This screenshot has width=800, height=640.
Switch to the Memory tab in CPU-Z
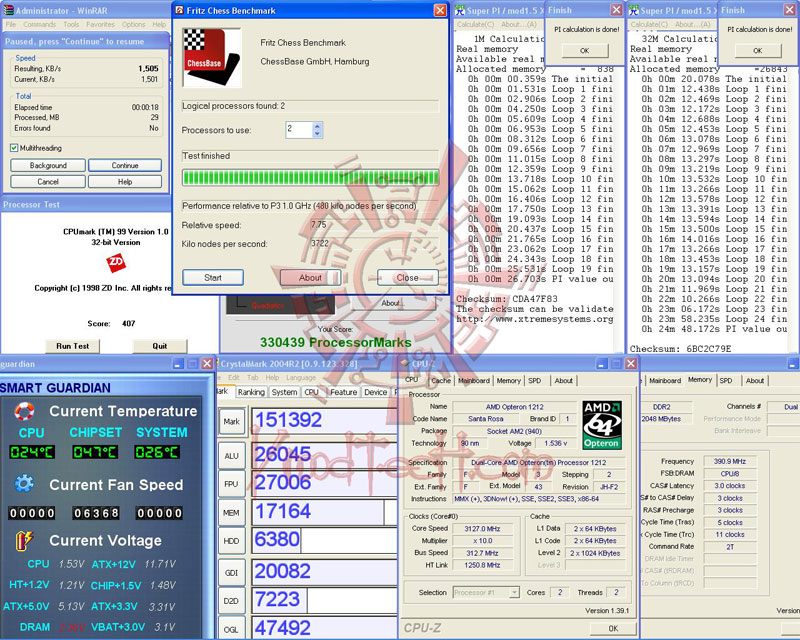click(509, 381)
